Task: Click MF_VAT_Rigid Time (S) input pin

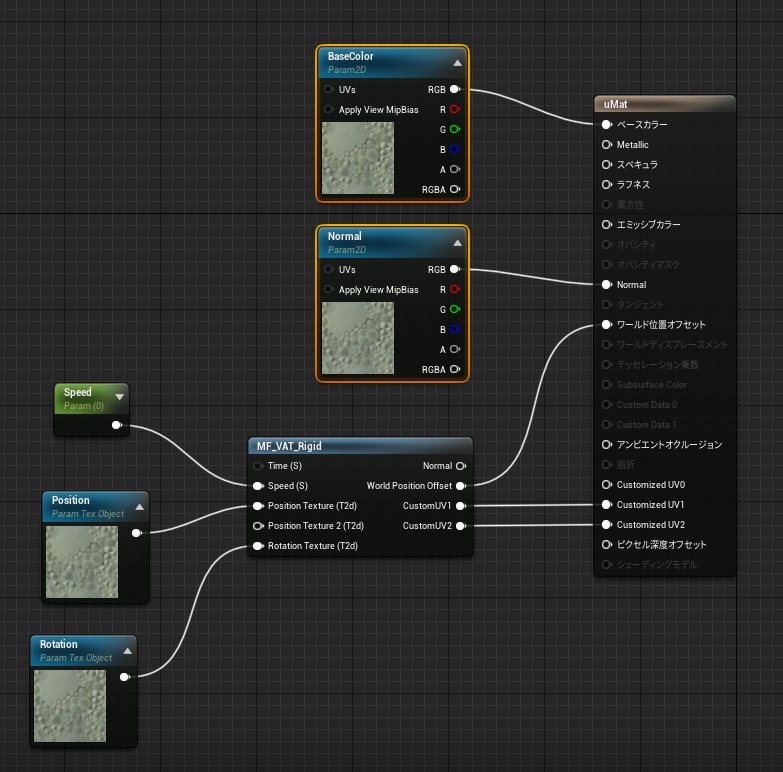Action: pyautogui.click(x=258, y=466)
